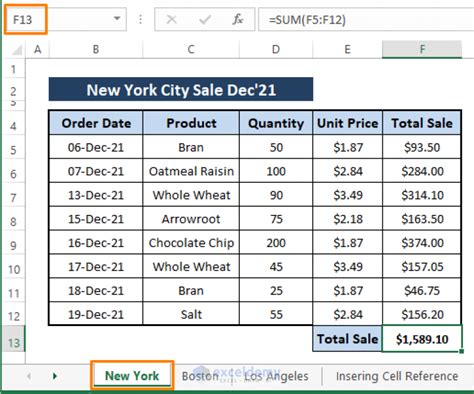Select the $1,589.10 total cell
This screenshot has width=474, height=394.
tap(422, 339)
